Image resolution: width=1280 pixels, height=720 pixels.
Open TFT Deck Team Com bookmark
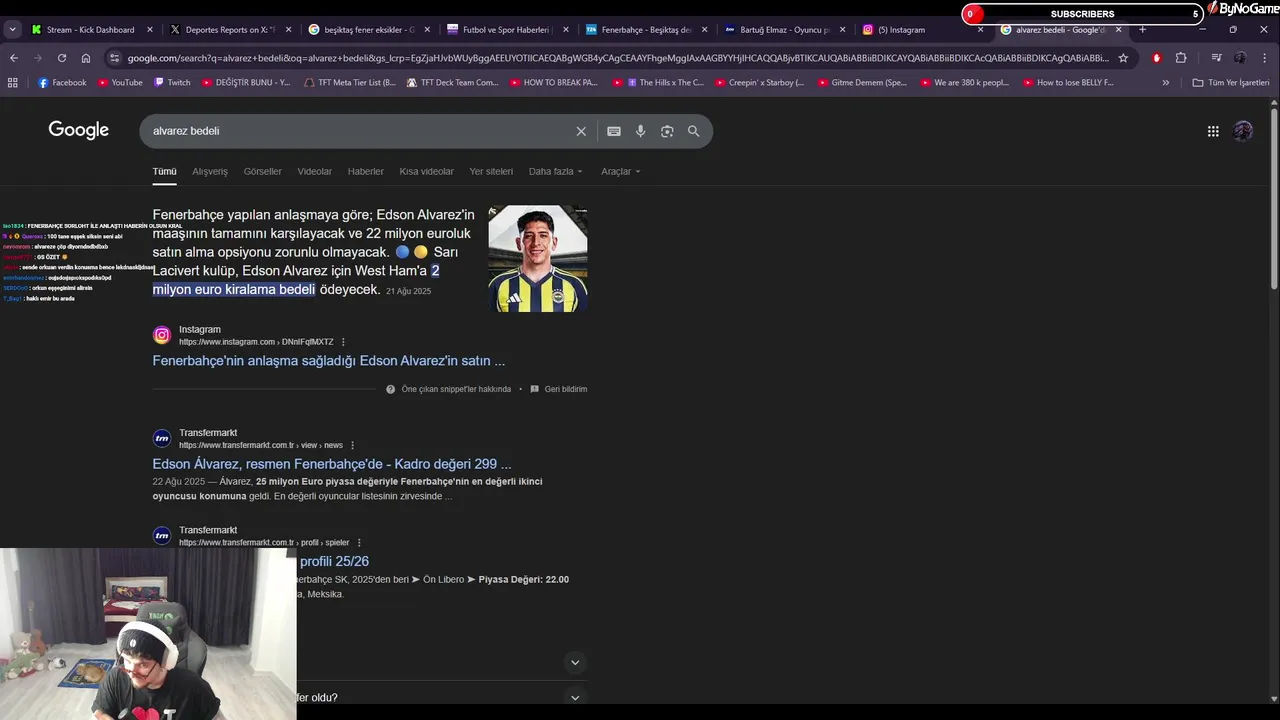click(x=453, y=83)
